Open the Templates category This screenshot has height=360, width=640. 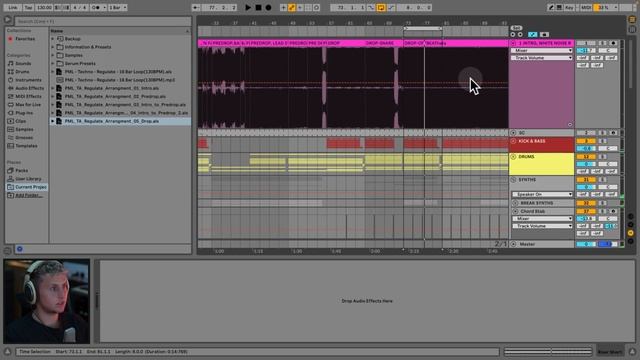(x=26, y=146)
